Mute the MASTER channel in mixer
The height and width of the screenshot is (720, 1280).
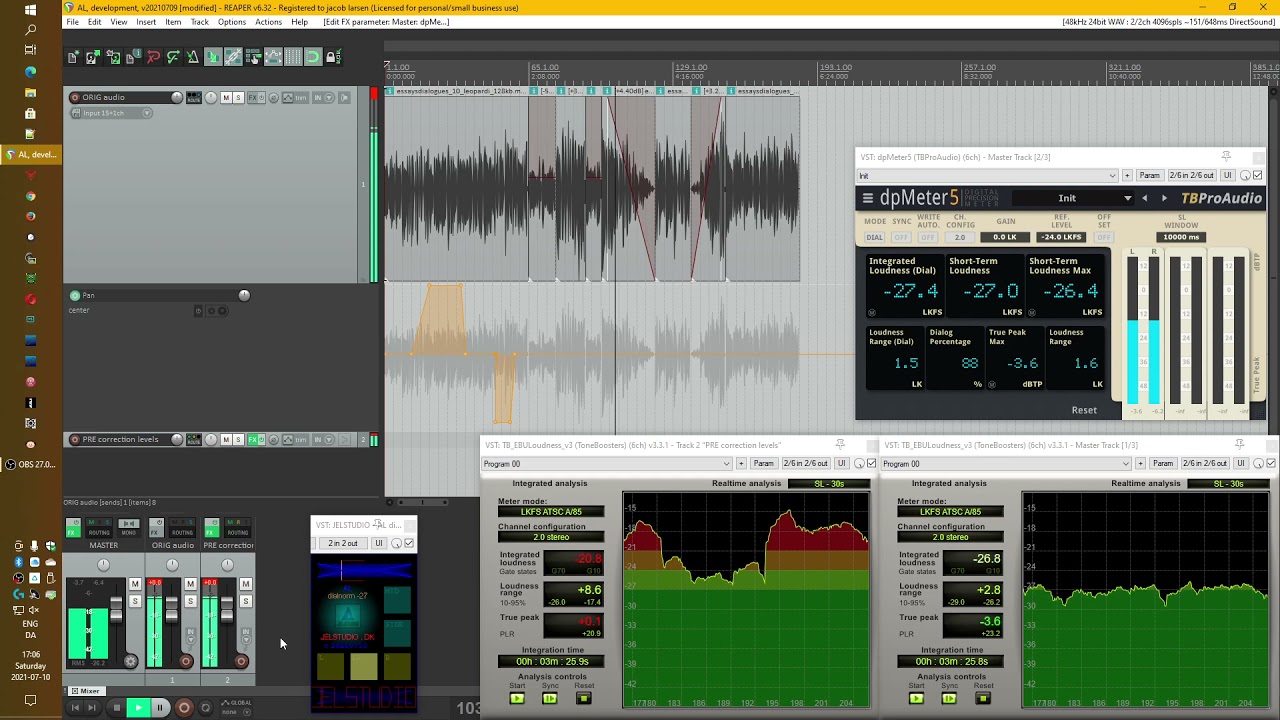coord(135,584)
